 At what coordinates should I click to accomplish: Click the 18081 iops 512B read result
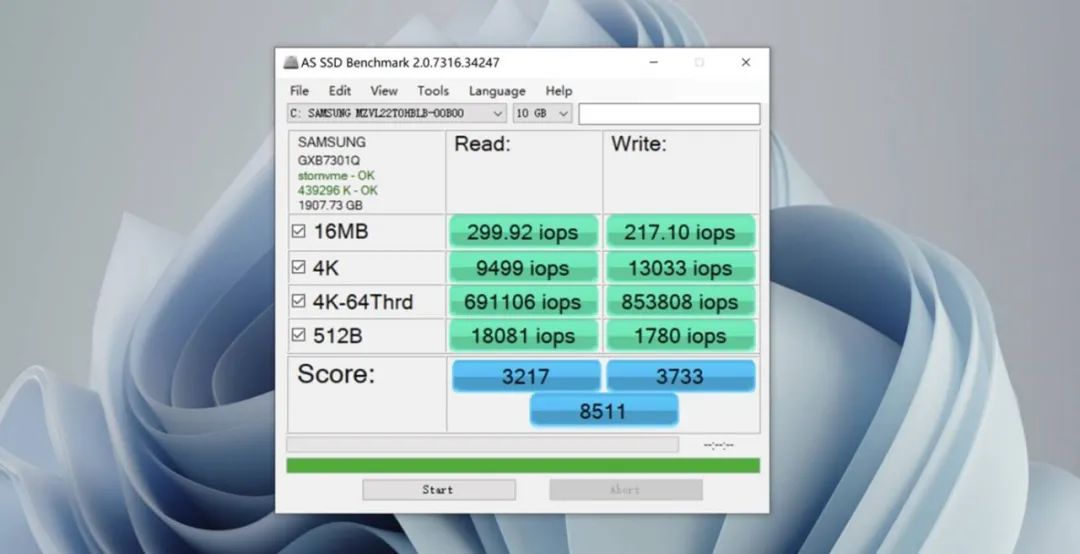point(523,336)
